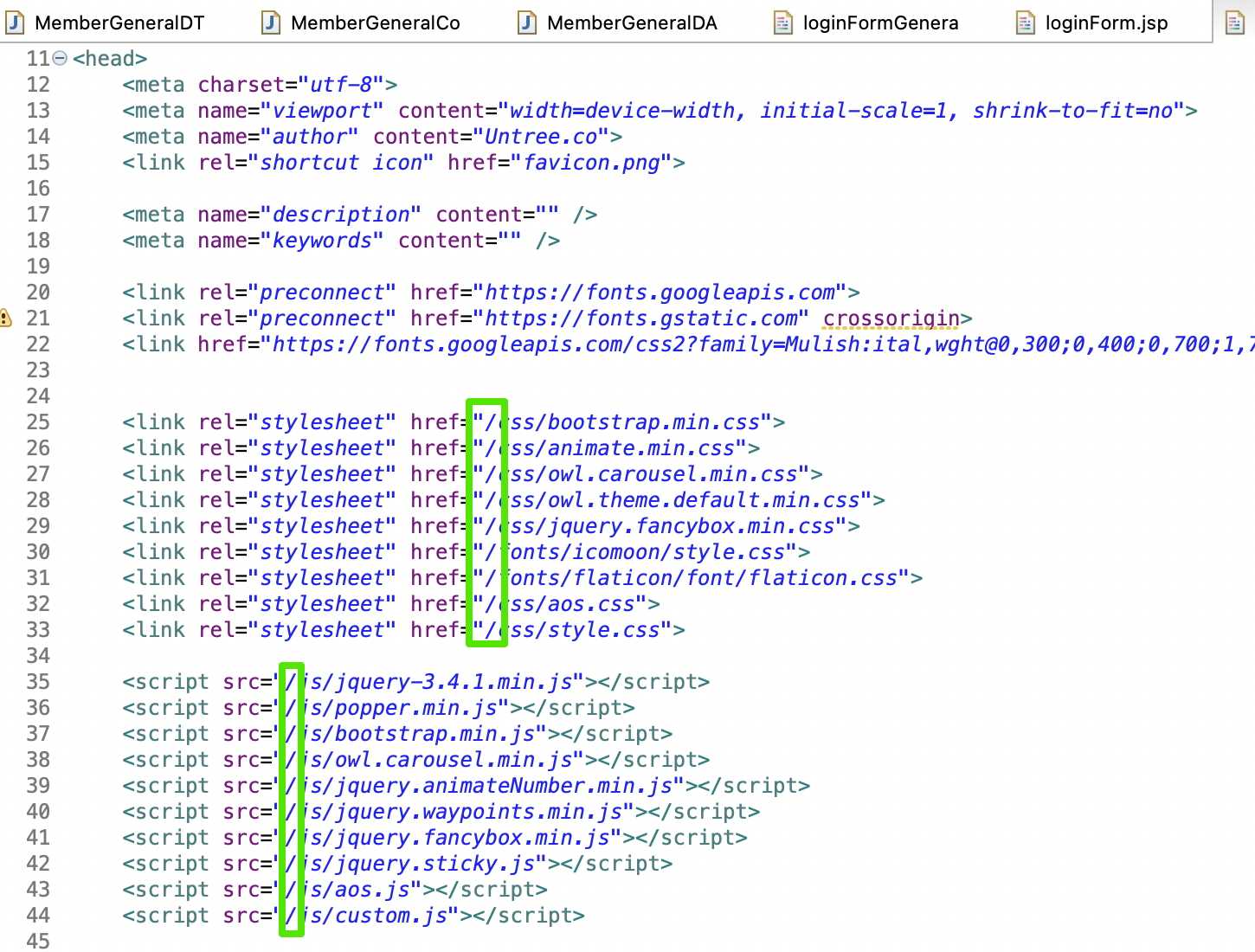The width and height of the screenshot is (1255, 952).
Task: Switch to the MemberGeneralDT editor tab
Action: click(105, 23)
